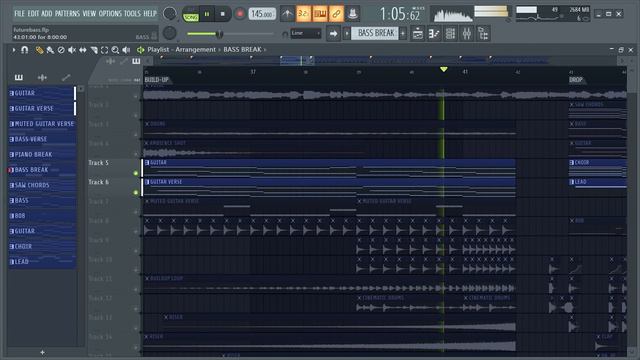Viewport: 640px width, 360px height.
Task: Click the waveform icon above track headers
Action: [x=111, y=61]
